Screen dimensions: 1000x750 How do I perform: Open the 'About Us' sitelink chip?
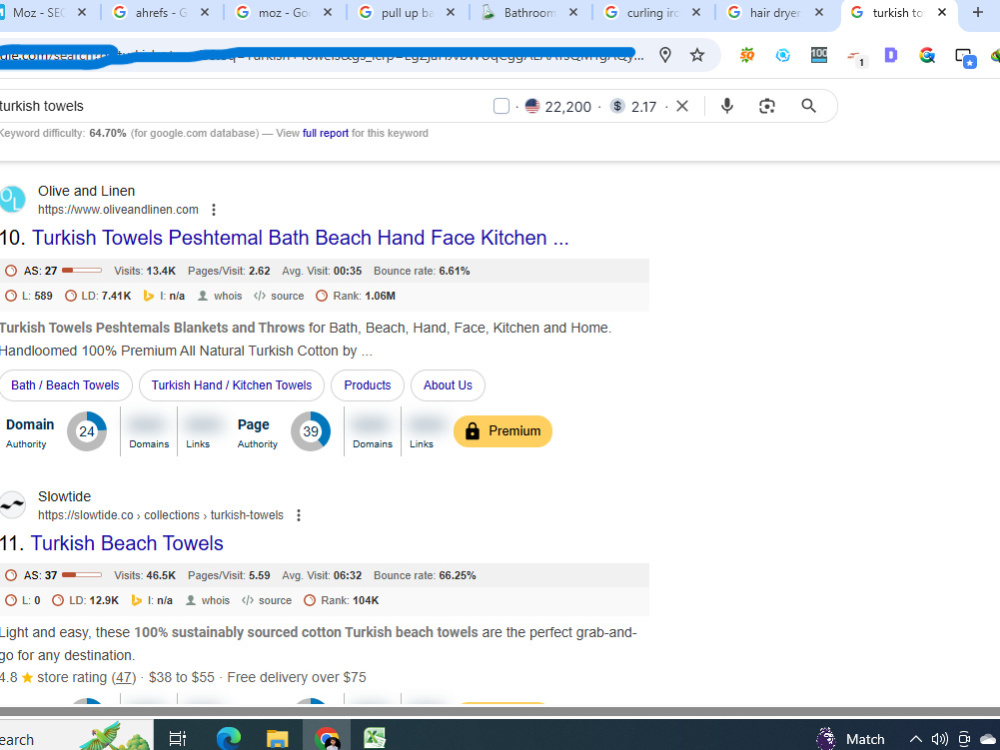[448, 385]
